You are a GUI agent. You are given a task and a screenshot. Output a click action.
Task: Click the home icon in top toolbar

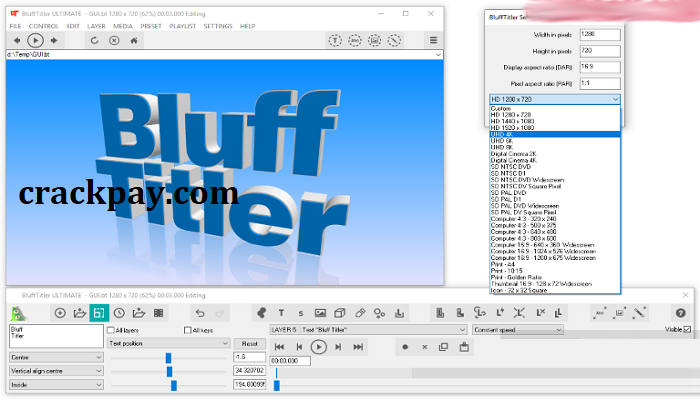pos(134,41)
